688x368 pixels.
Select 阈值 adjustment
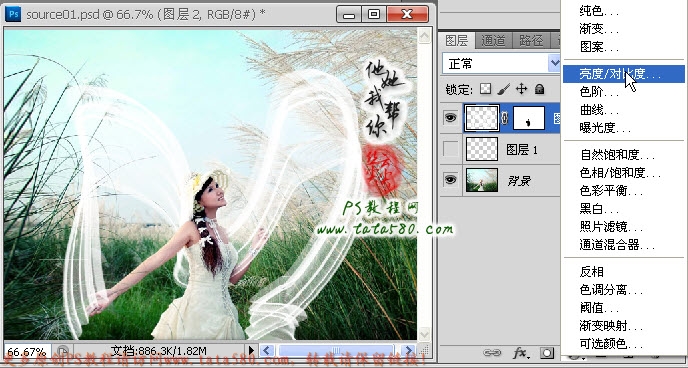tap(624, 308)
